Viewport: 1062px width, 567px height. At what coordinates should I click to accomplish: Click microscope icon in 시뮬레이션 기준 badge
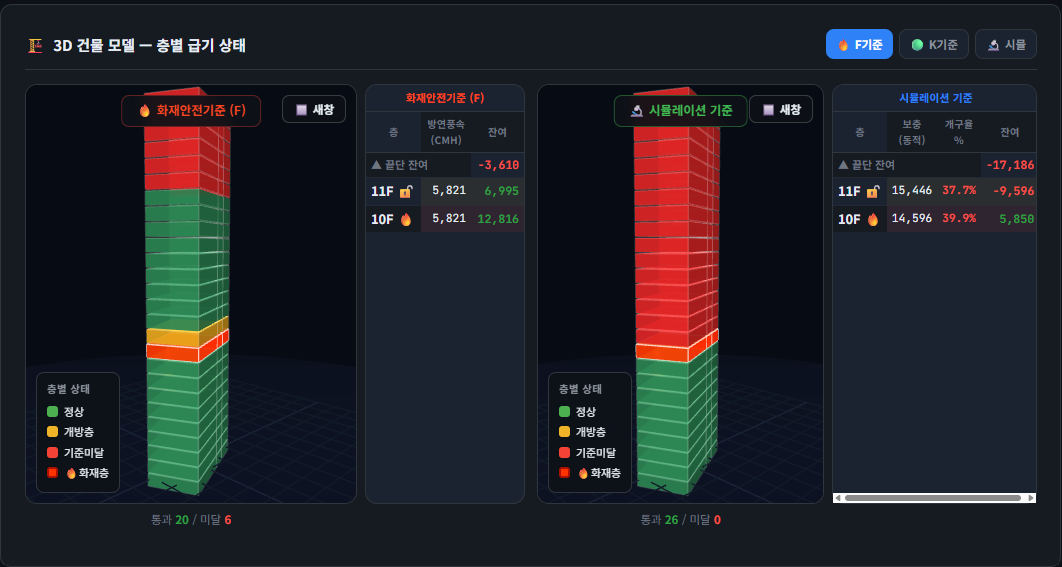(637, 111)
